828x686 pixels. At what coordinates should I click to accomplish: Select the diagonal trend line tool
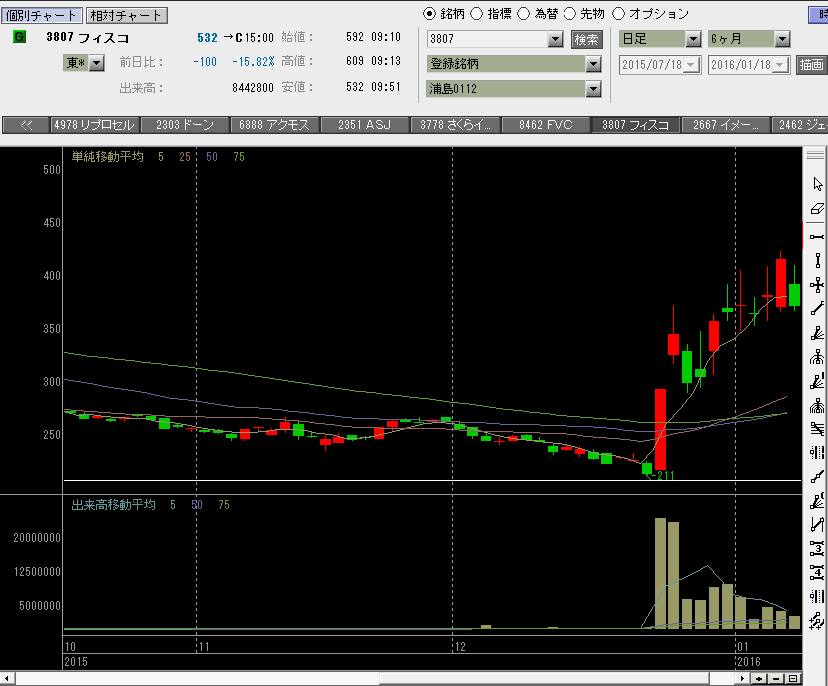817,308
